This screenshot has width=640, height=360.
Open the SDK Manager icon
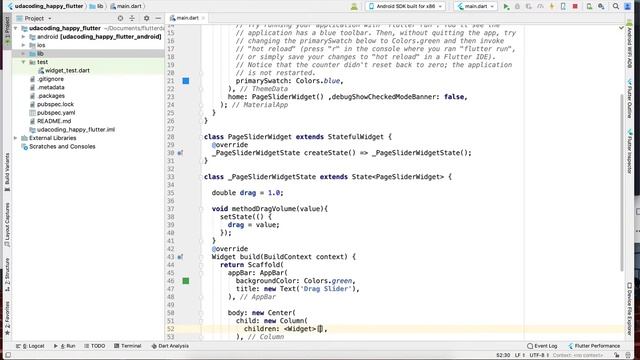pos(601,6)
